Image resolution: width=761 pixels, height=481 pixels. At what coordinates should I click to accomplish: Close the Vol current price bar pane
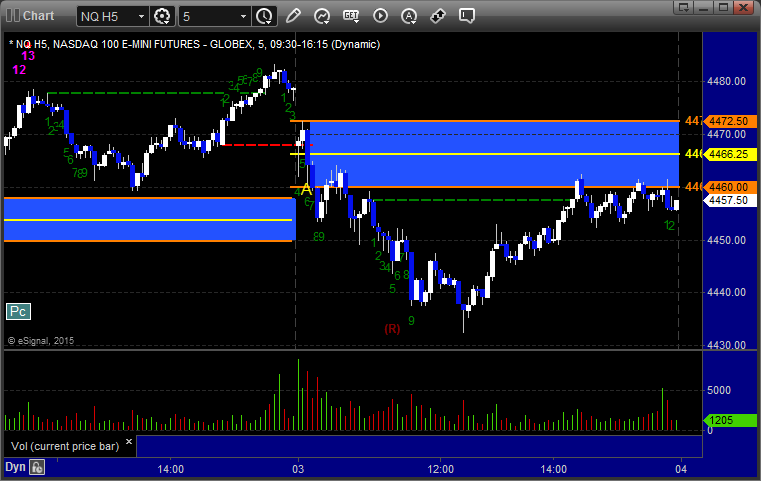pos(129,442)
